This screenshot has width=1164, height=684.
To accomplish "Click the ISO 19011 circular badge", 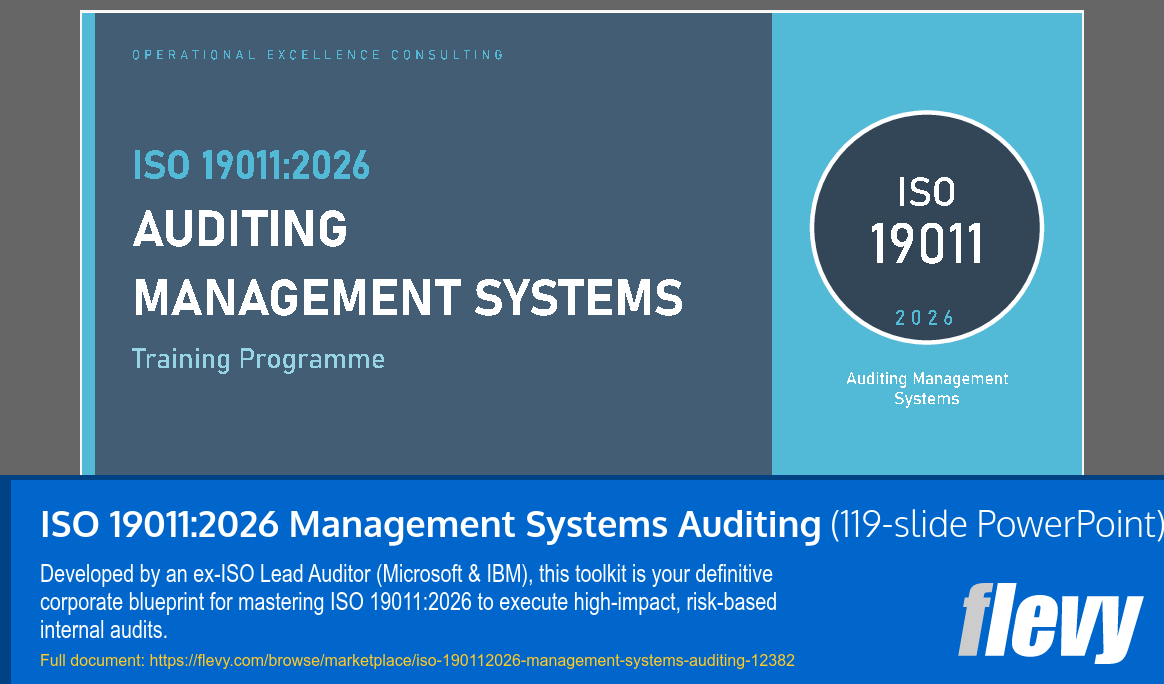I will click(x=926, y=227).
